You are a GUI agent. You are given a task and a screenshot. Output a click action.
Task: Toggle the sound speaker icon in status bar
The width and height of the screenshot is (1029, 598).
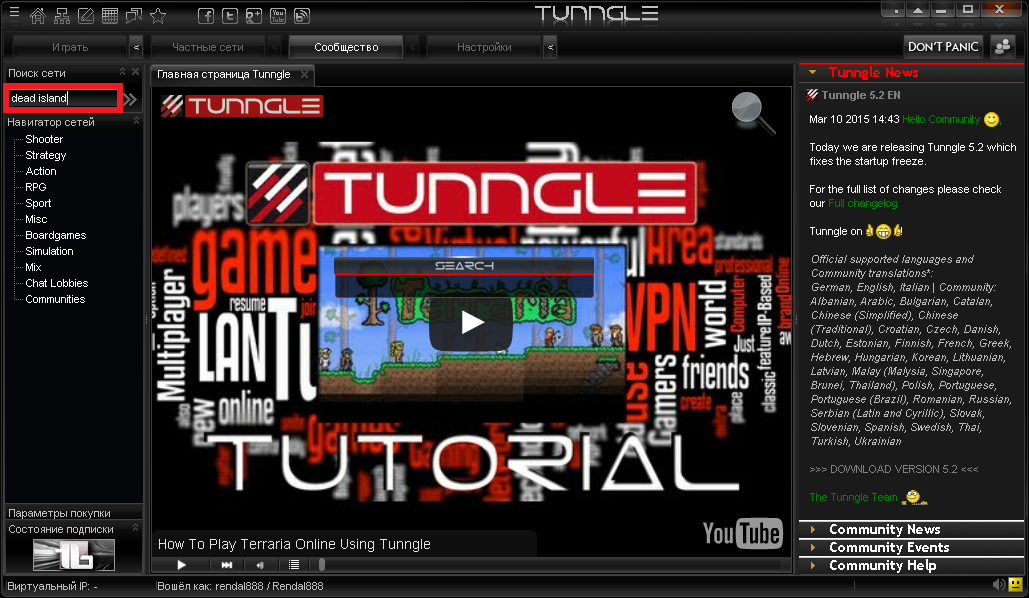[999, 584]
